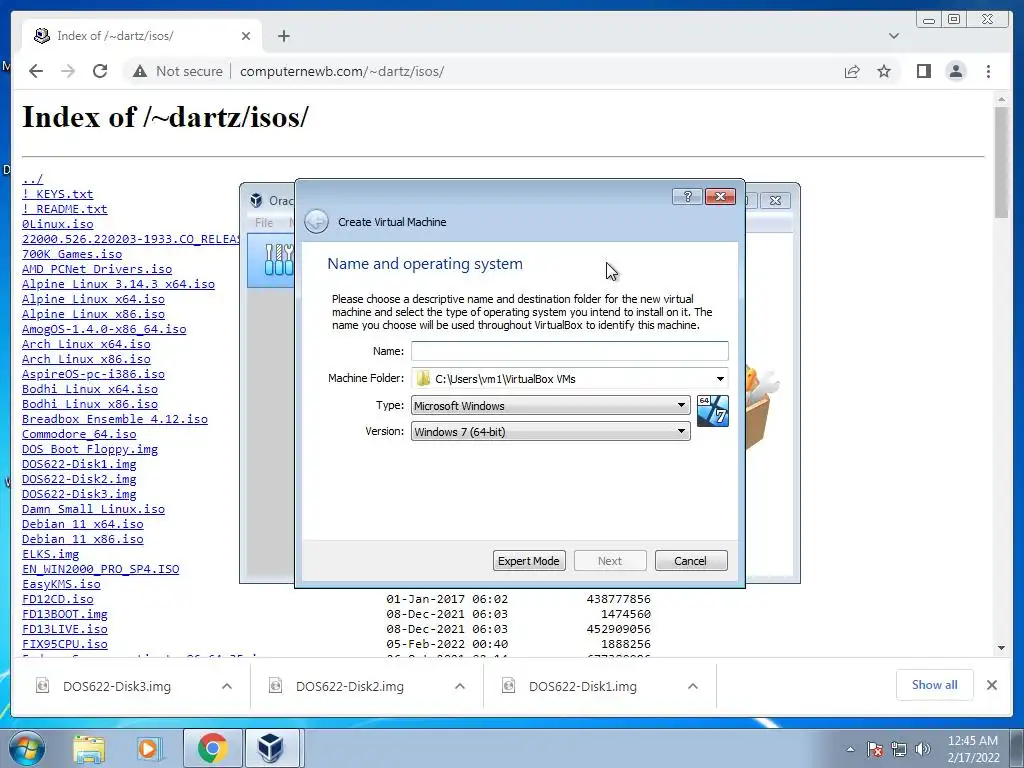Open the 700K_Games.iso link
This screenshot has width=1024, height=768.
tap(72, 254)
